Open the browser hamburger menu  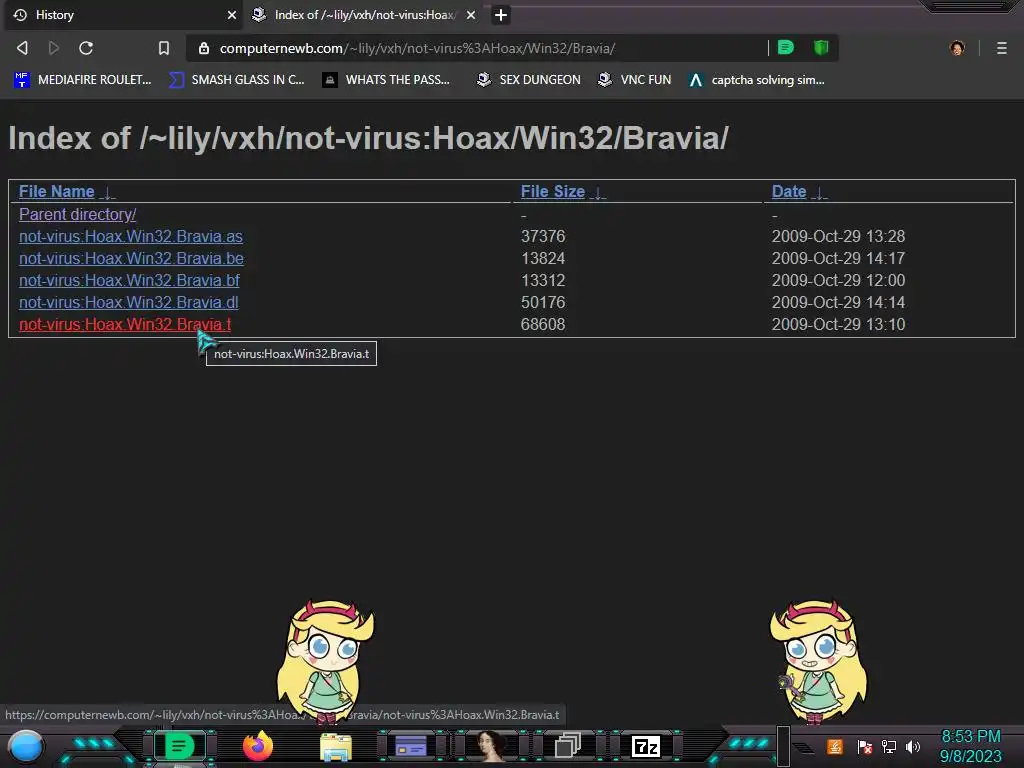(1002, 48)
